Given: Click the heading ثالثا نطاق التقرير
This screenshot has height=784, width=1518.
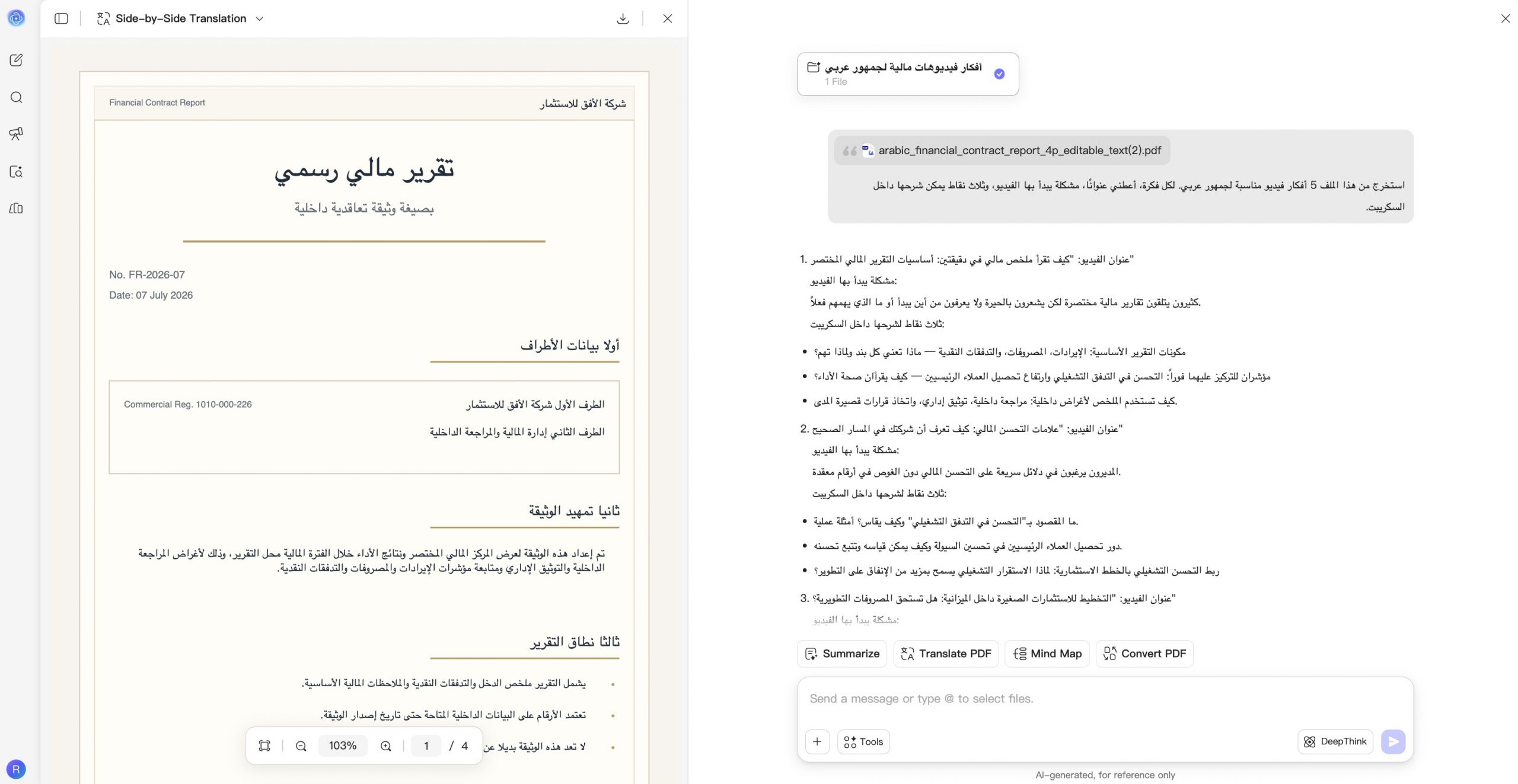Looking at the screenshot, I should pos(575,642).
